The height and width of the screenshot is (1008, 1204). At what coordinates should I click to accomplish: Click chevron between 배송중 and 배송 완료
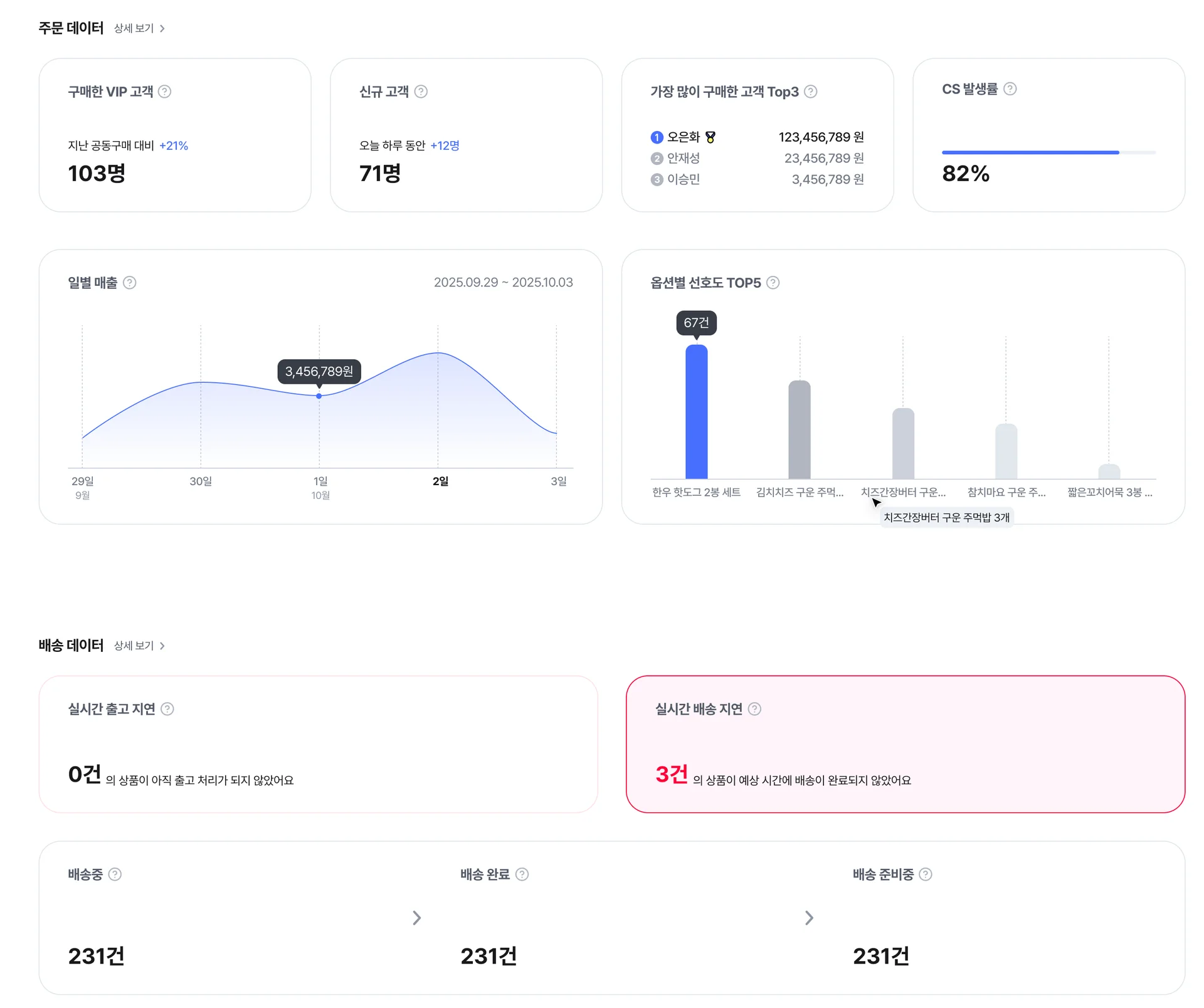tap(417, 918)
